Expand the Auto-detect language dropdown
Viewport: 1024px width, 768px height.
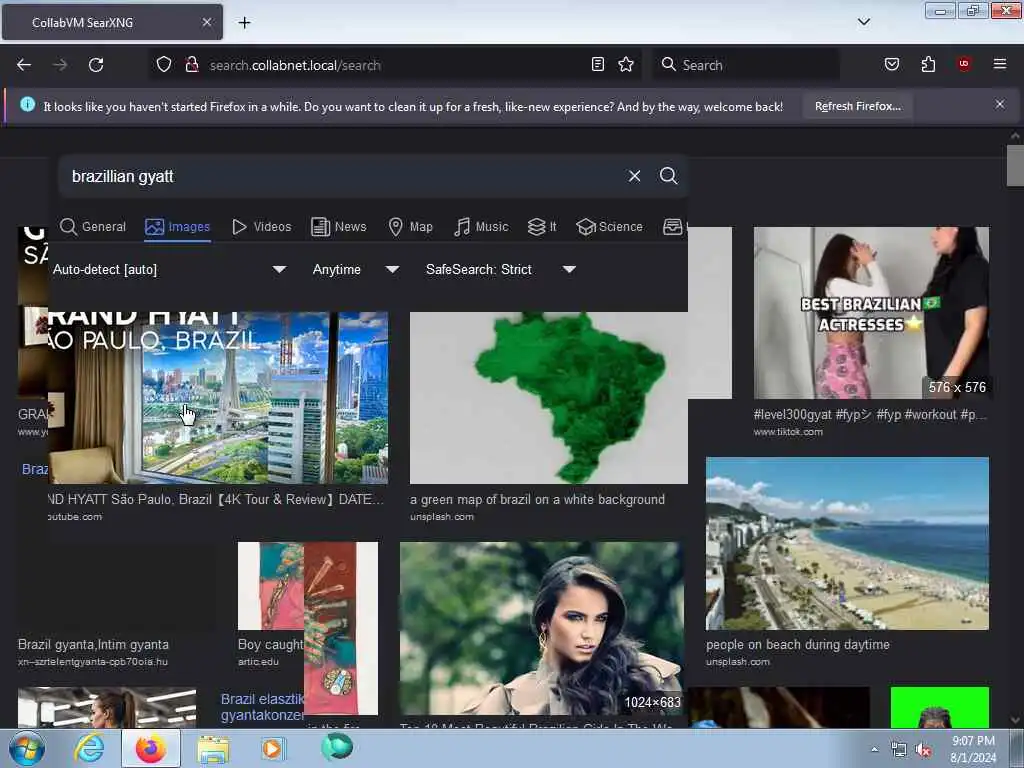click(169, 269)
